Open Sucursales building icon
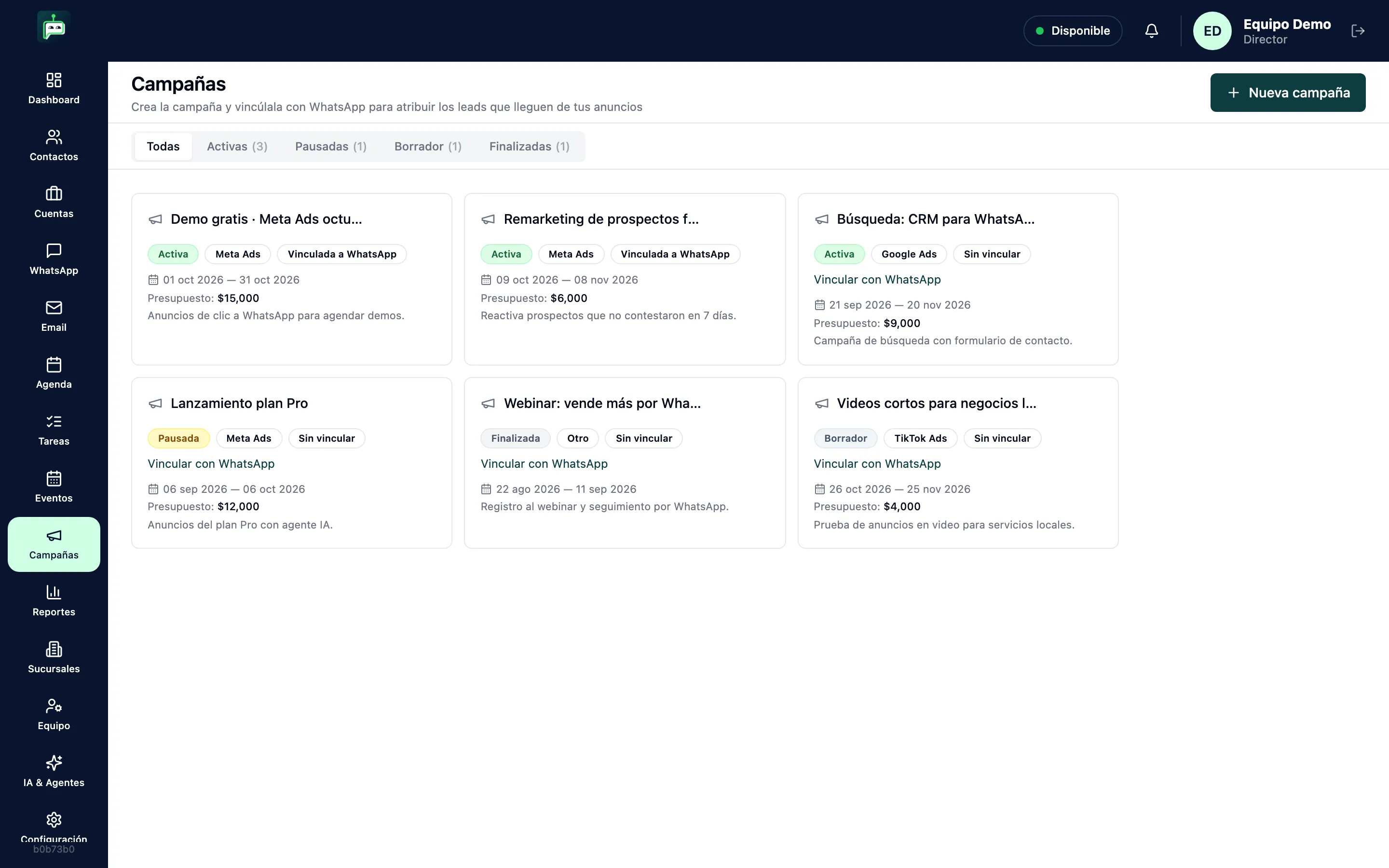This screenshot has width=1389, height=868. (54, 657)
